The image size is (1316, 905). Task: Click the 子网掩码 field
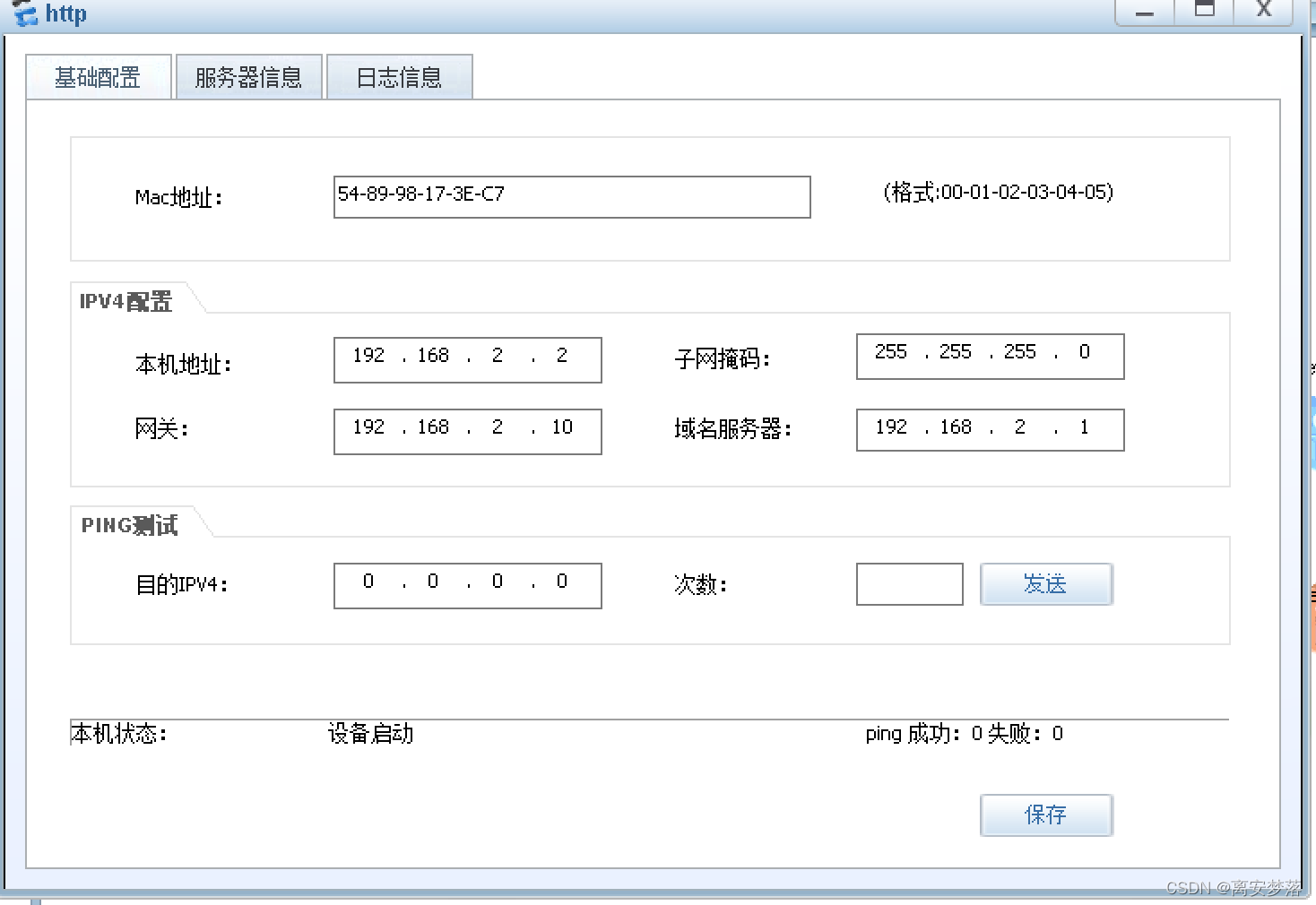click(990, 356)
